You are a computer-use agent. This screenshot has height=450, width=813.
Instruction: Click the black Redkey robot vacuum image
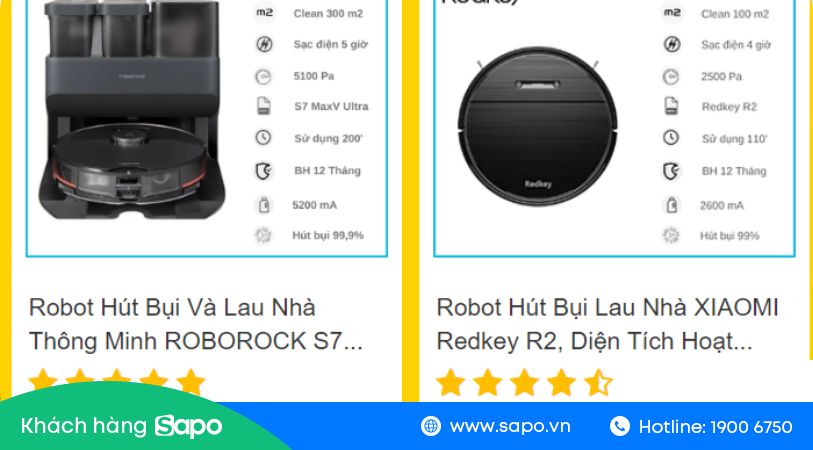tap(538, 126)
